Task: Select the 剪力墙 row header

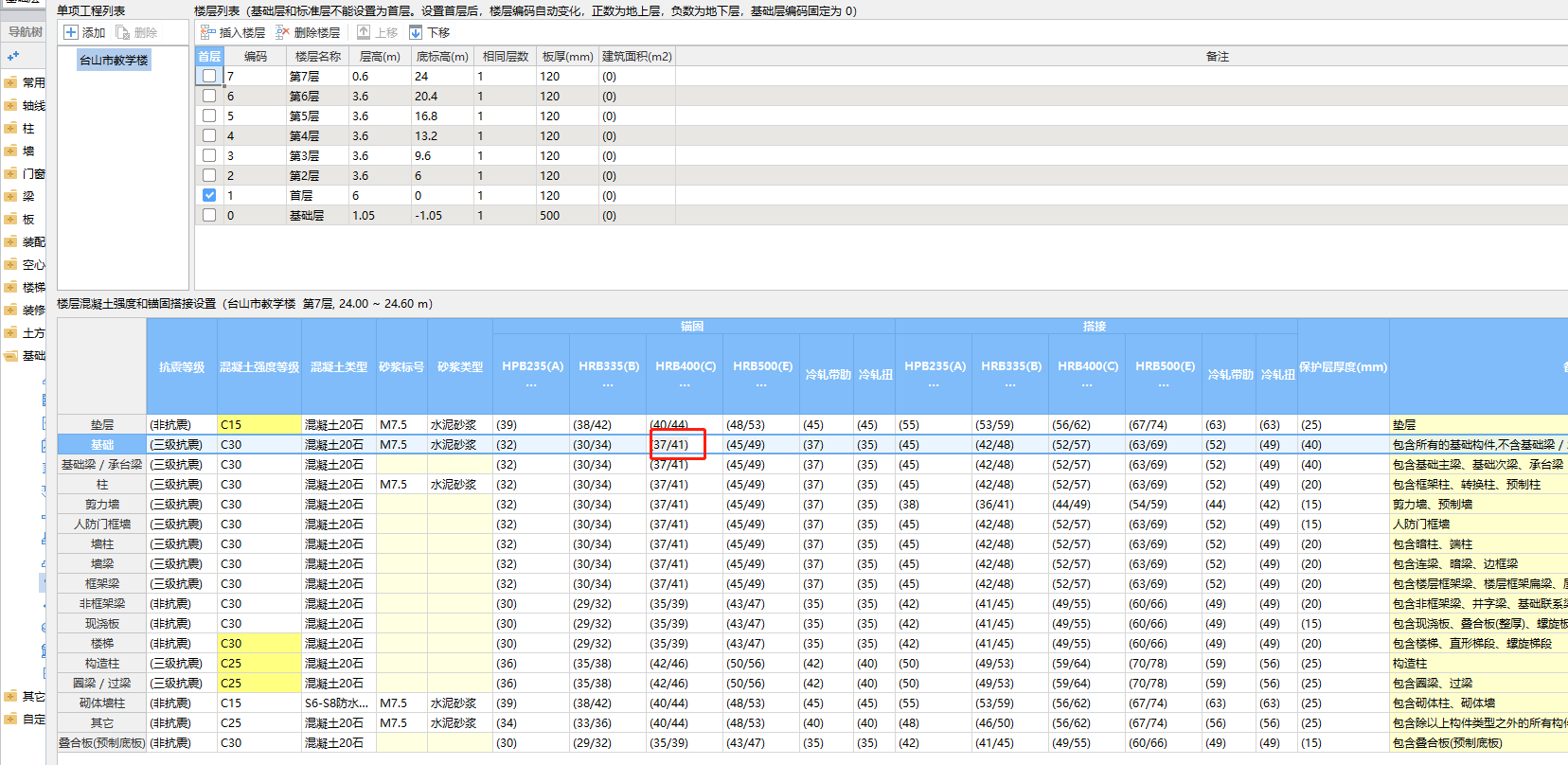Action: pos(102,505)
